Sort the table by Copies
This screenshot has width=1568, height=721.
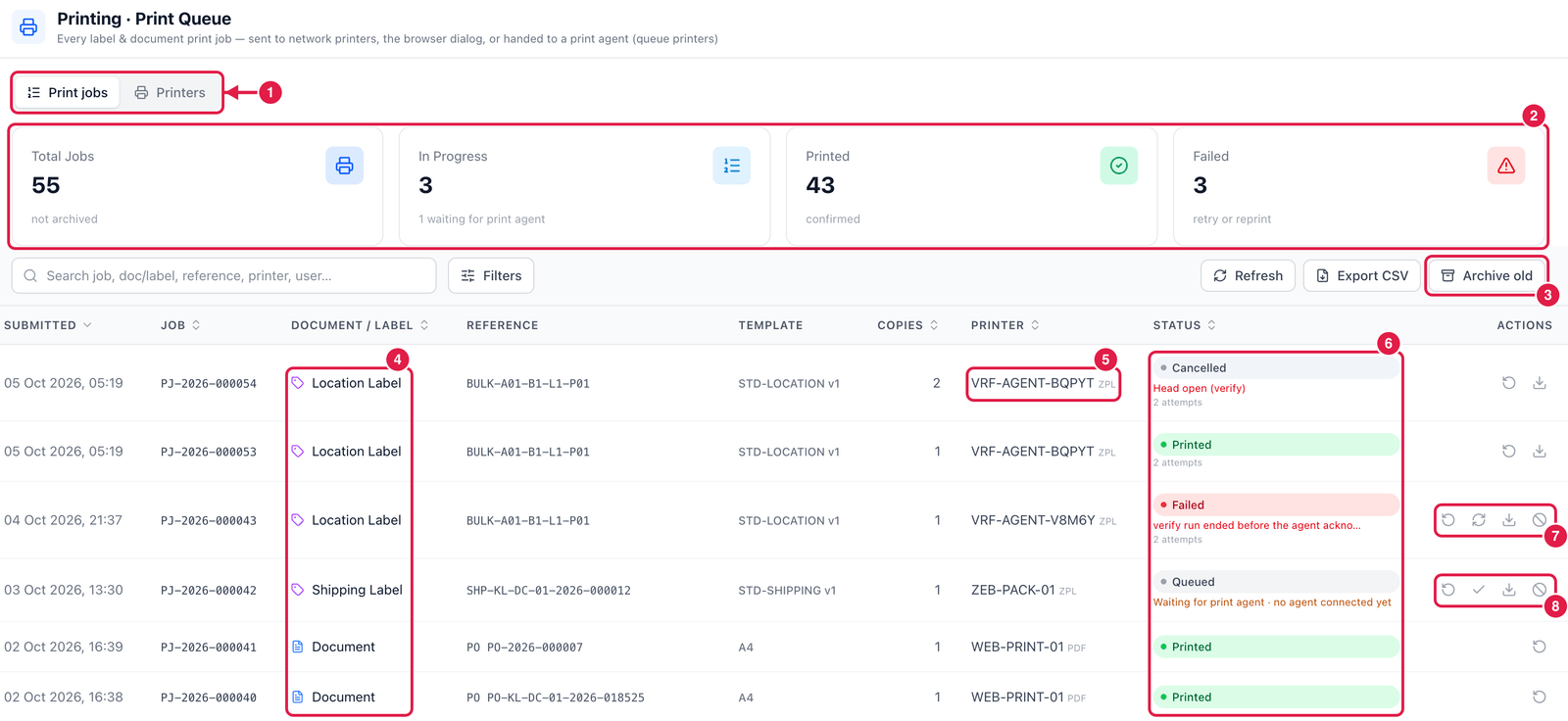click(x=907, y=325)
